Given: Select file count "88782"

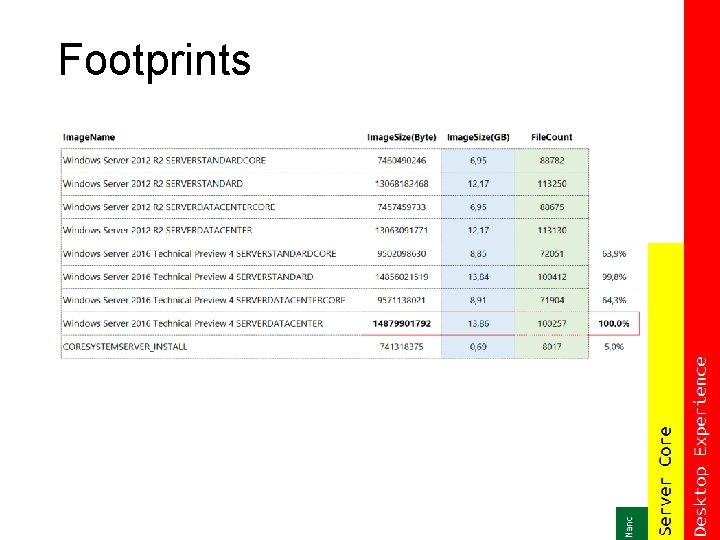Looking at the screenshot, I should point(551,160).
